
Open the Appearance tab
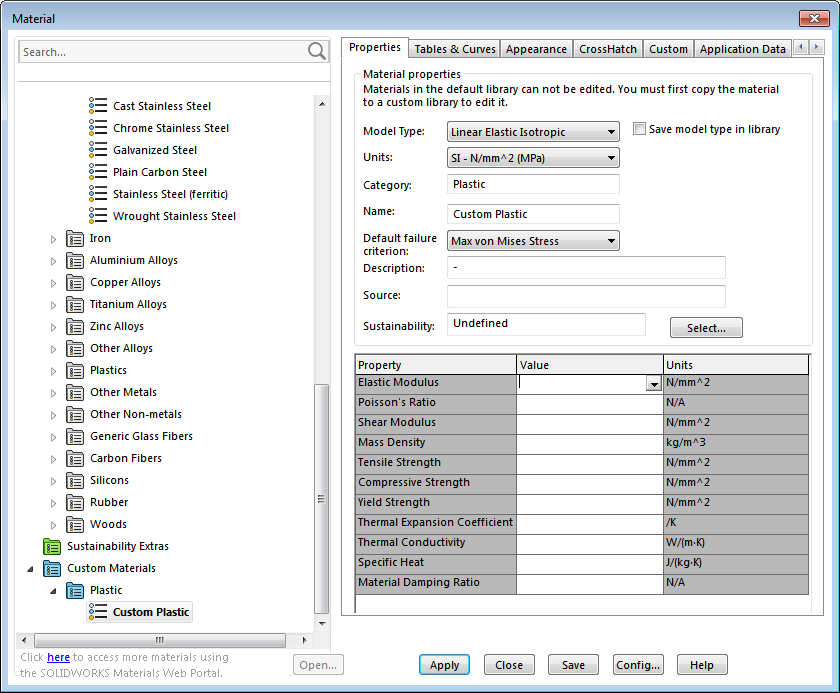pyautogui.click(x=536, y=49)
